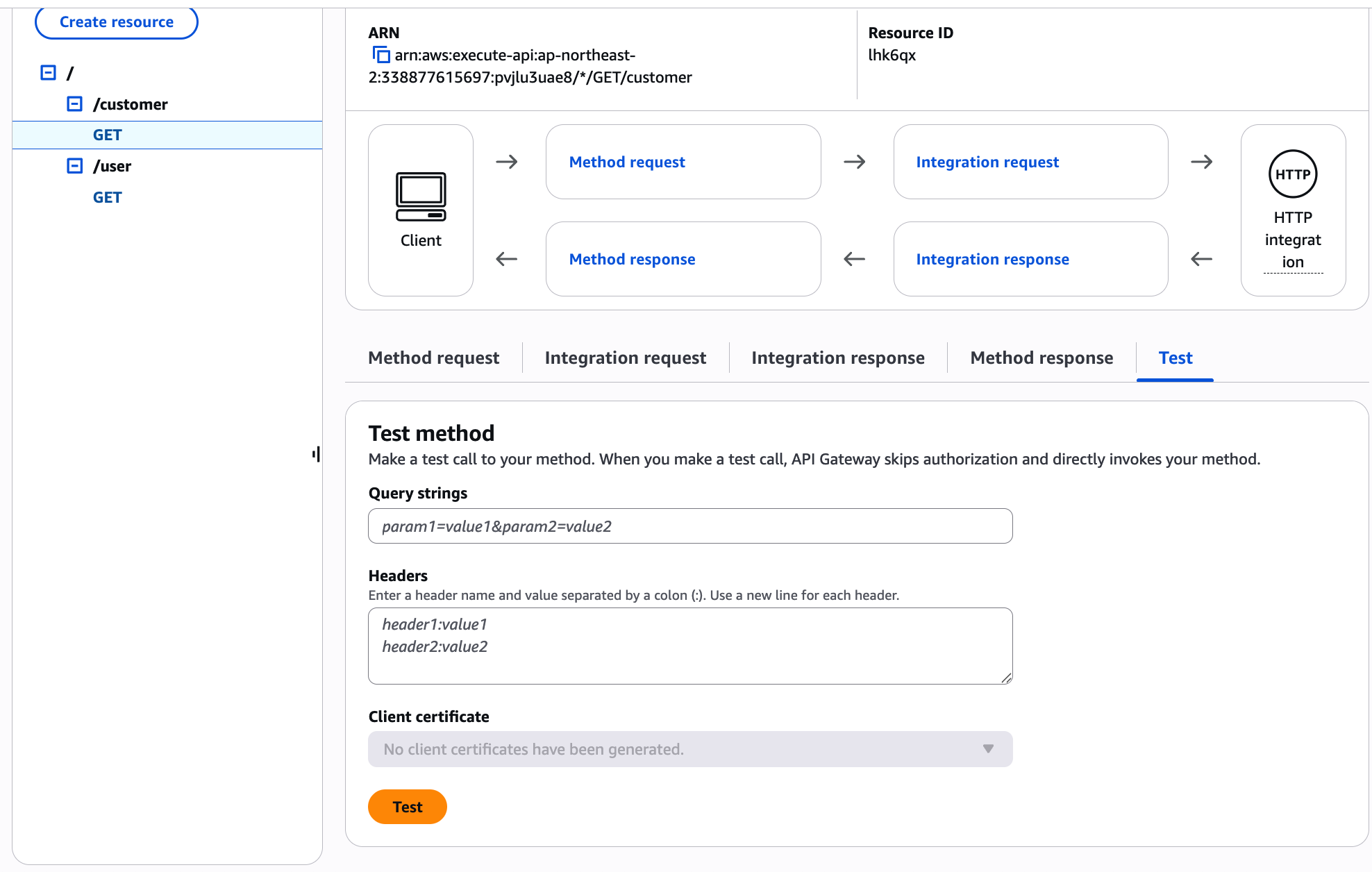Grab the Headers textarea resize corner
The height and width of the screenshot is (872, 1372).
1006,678
